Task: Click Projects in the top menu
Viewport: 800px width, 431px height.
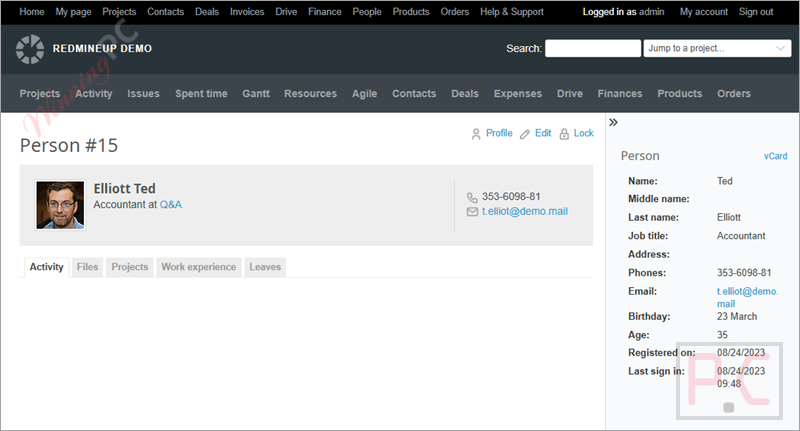Action: click(x=119, y=12)
